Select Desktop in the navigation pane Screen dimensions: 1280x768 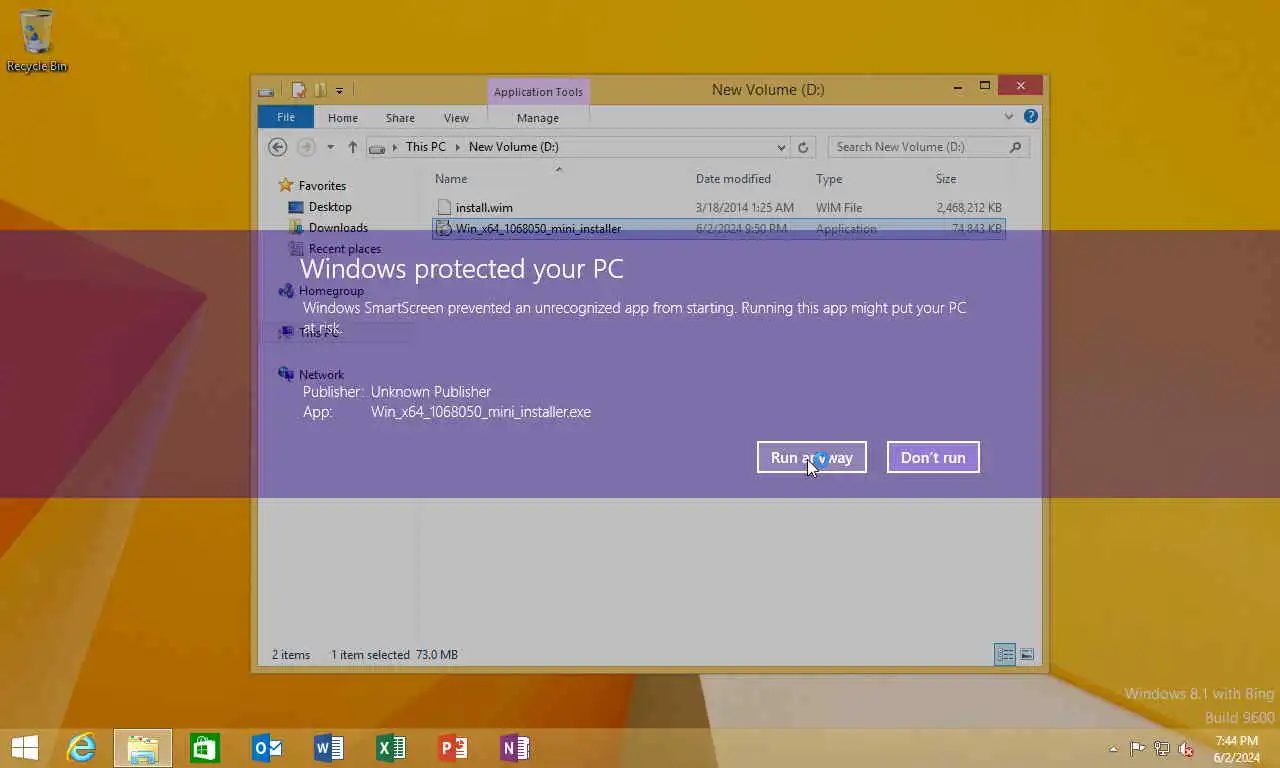pyautogui.click(x=330, y=207)
